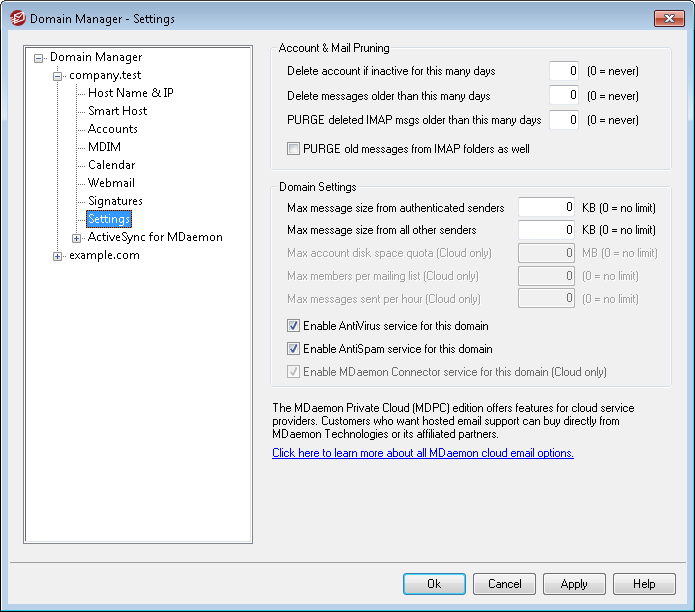Open the Webmail page
This screenshot has height=612, width=695.
point(111,183)
